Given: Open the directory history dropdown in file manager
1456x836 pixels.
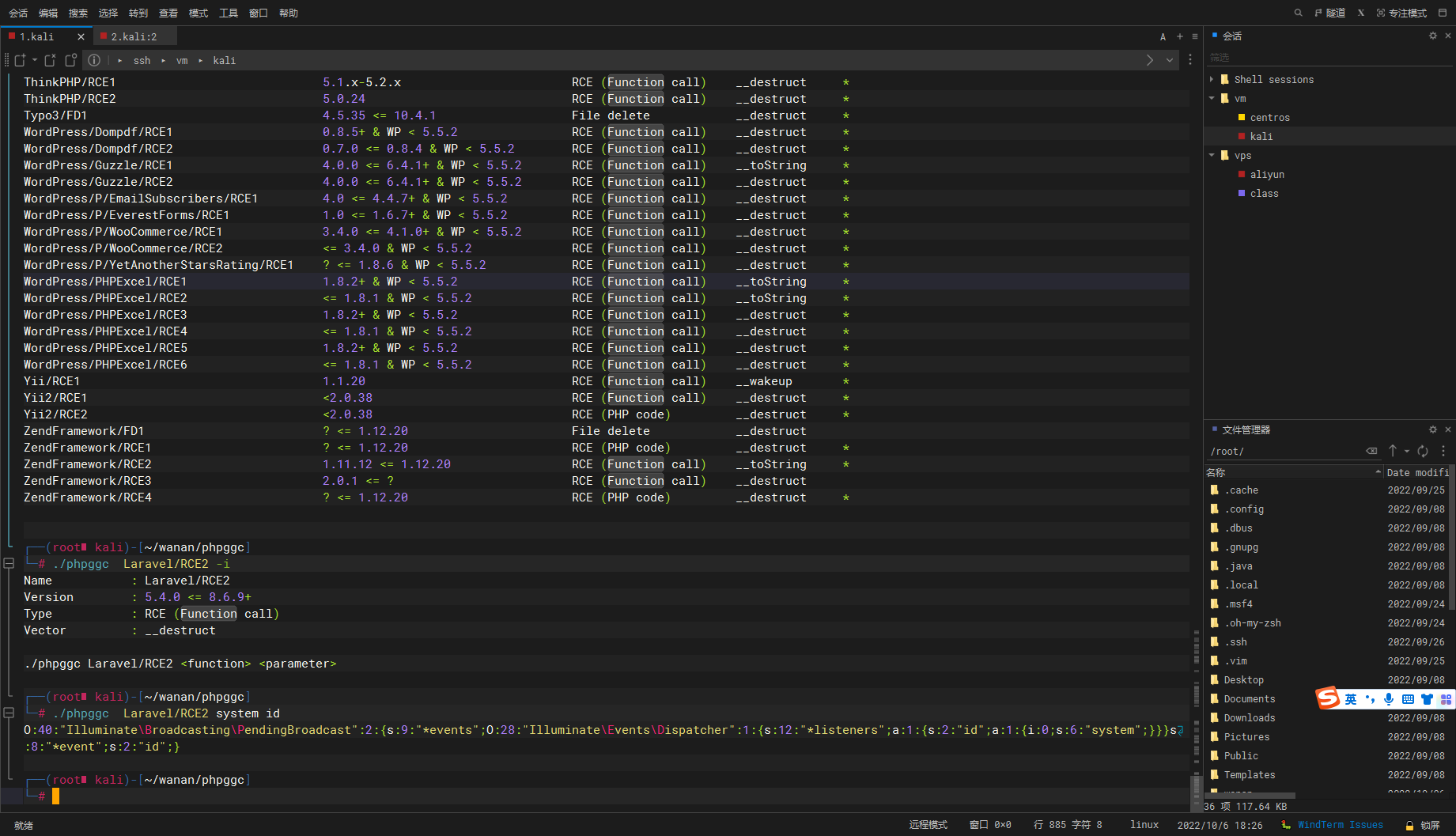Looking at the screenshot, I should pyautogui.click(x=1407, y=451).
